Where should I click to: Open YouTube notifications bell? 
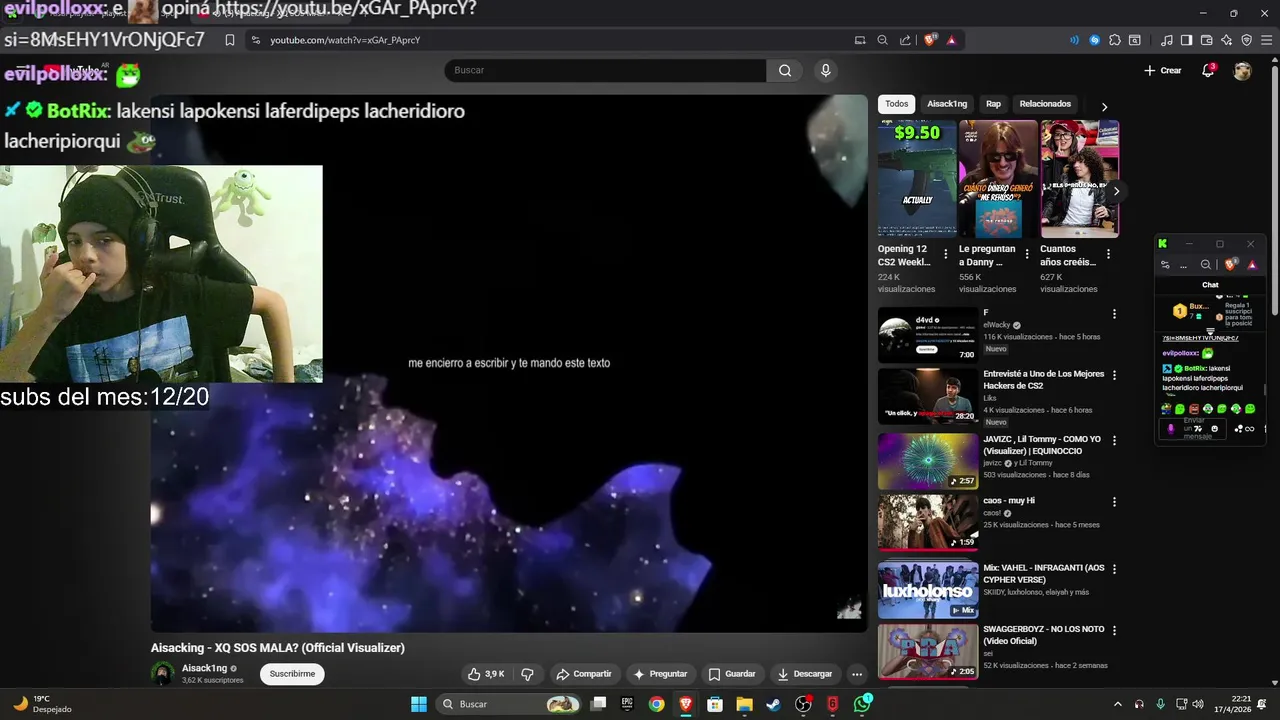pyautogui.click(x=1208, y=70)
